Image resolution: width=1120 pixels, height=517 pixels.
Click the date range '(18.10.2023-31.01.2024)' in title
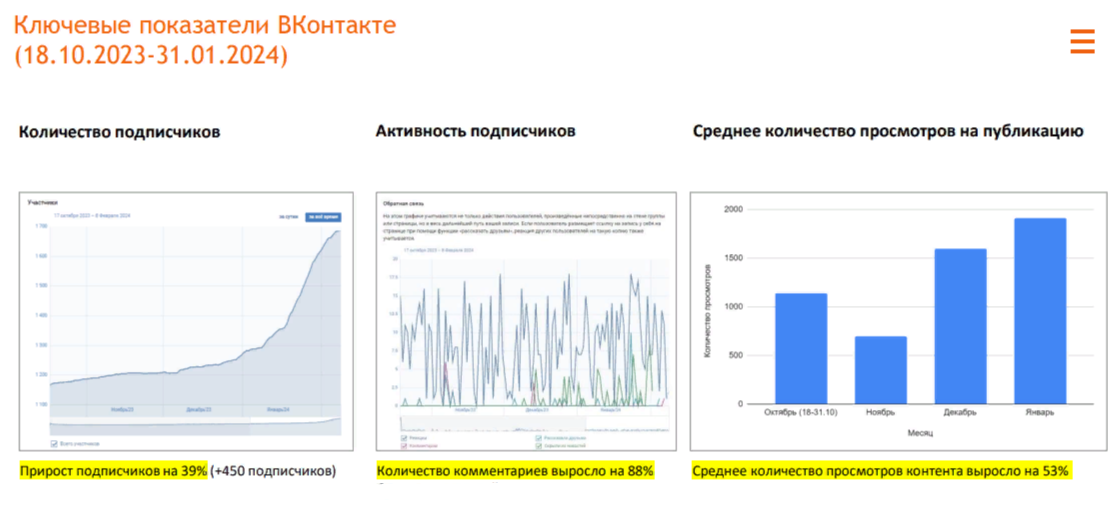click(151, 55)
